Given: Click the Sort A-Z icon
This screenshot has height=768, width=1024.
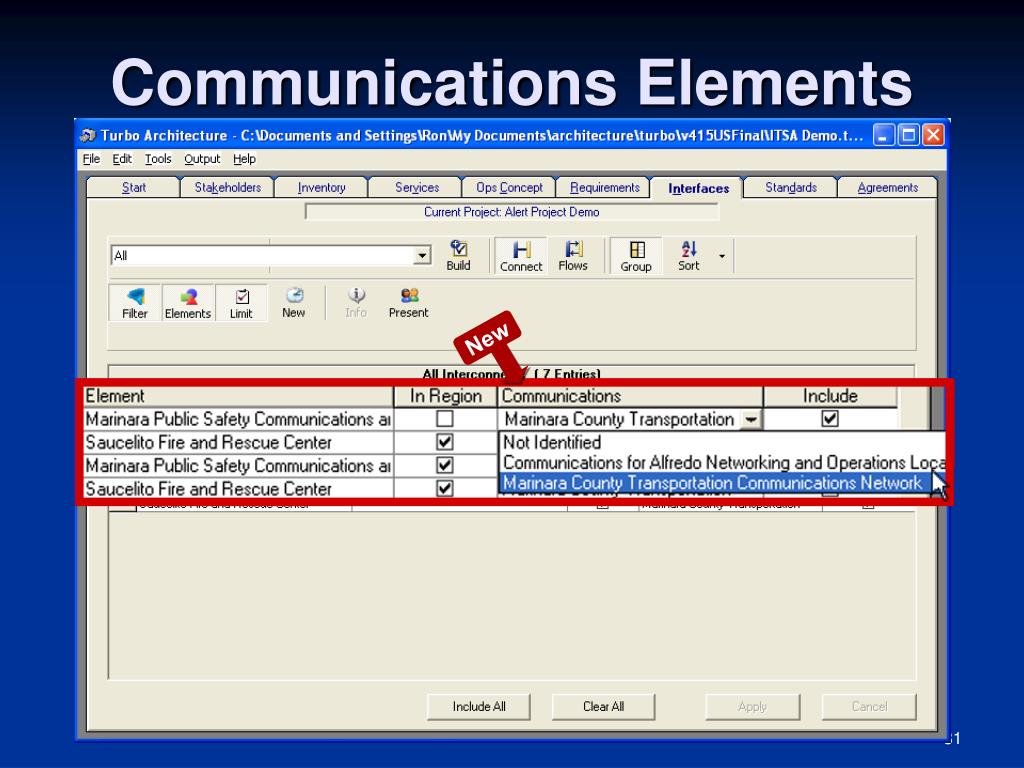Looking at the screenshot, I should [688, 256].
